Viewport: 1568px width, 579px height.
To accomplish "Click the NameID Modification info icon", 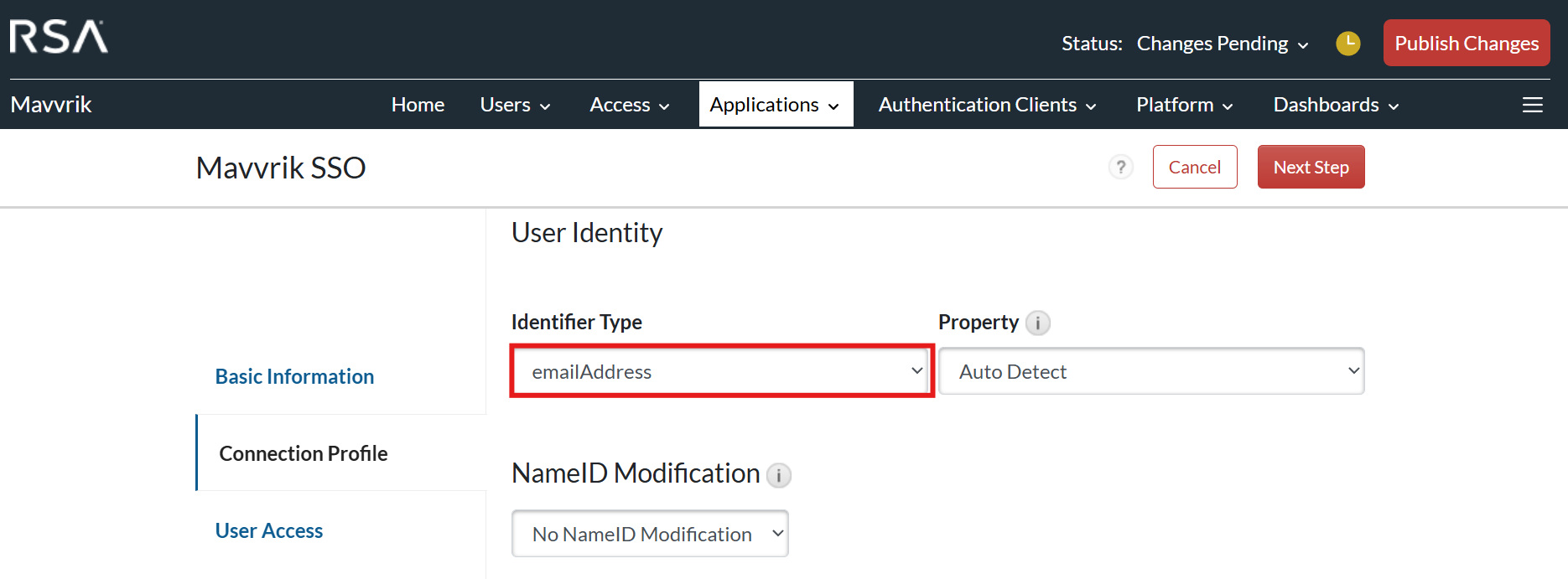I will tap(778, 476).
